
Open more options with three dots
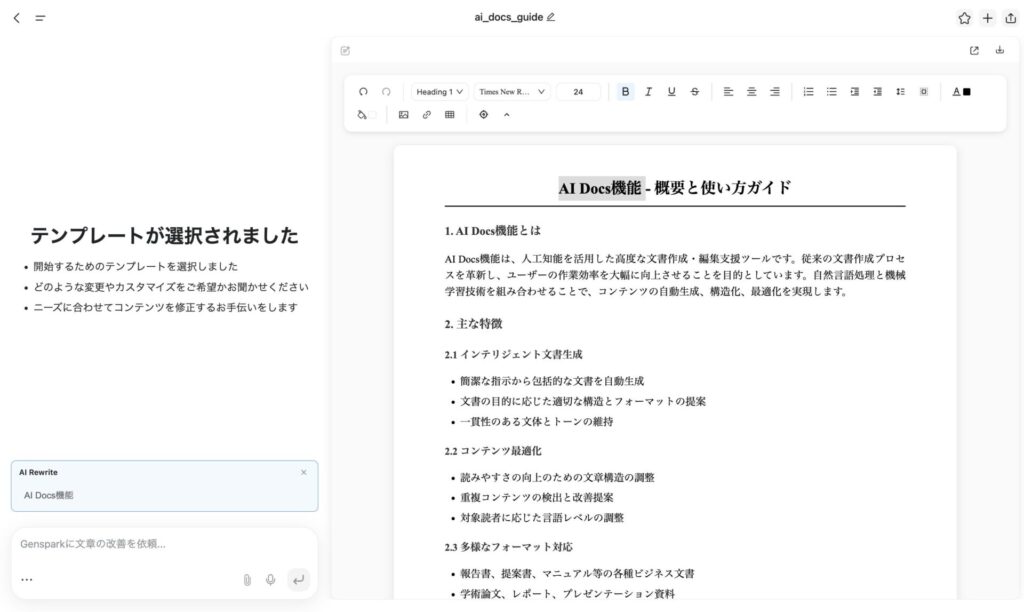coord(27,579)
